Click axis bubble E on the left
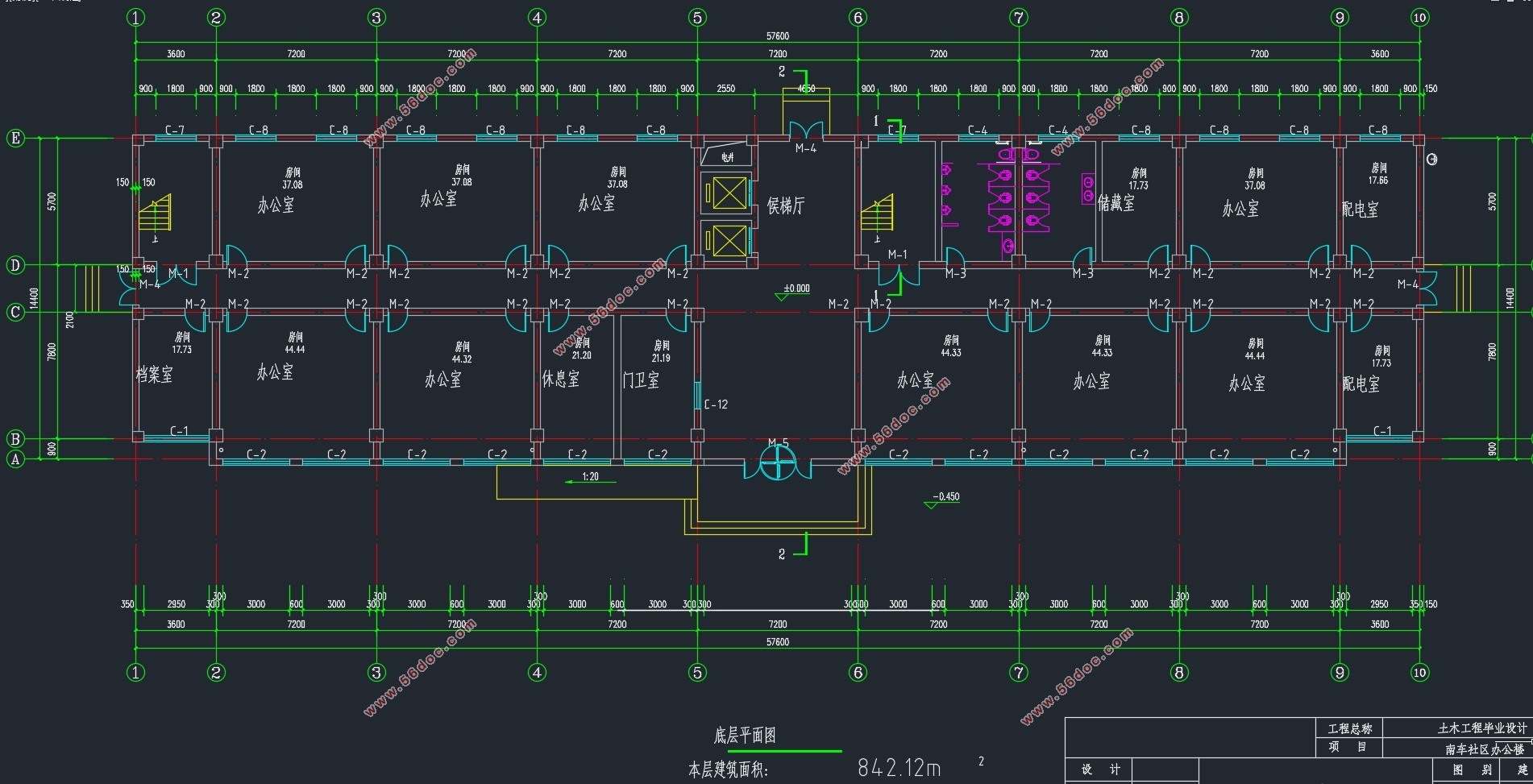 15,138
